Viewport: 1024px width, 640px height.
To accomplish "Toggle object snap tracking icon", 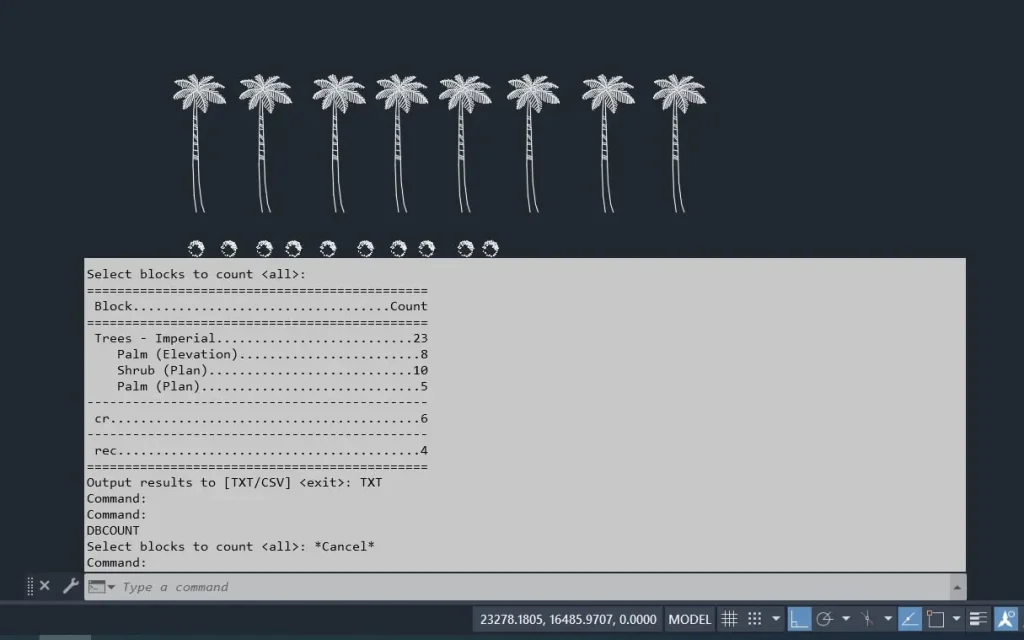I will [x=910, y=618].
